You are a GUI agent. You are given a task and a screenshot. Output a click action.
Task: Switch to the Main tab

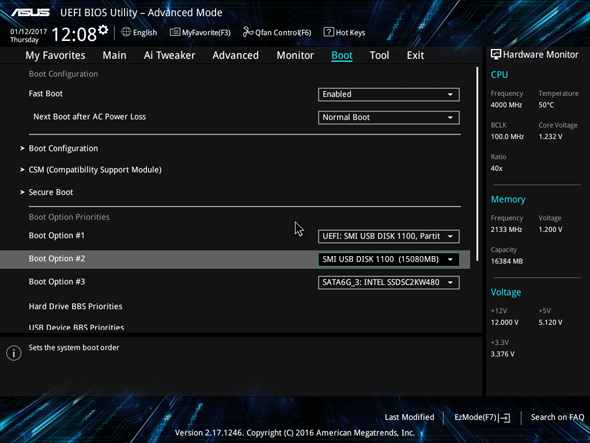coord(114,55)
